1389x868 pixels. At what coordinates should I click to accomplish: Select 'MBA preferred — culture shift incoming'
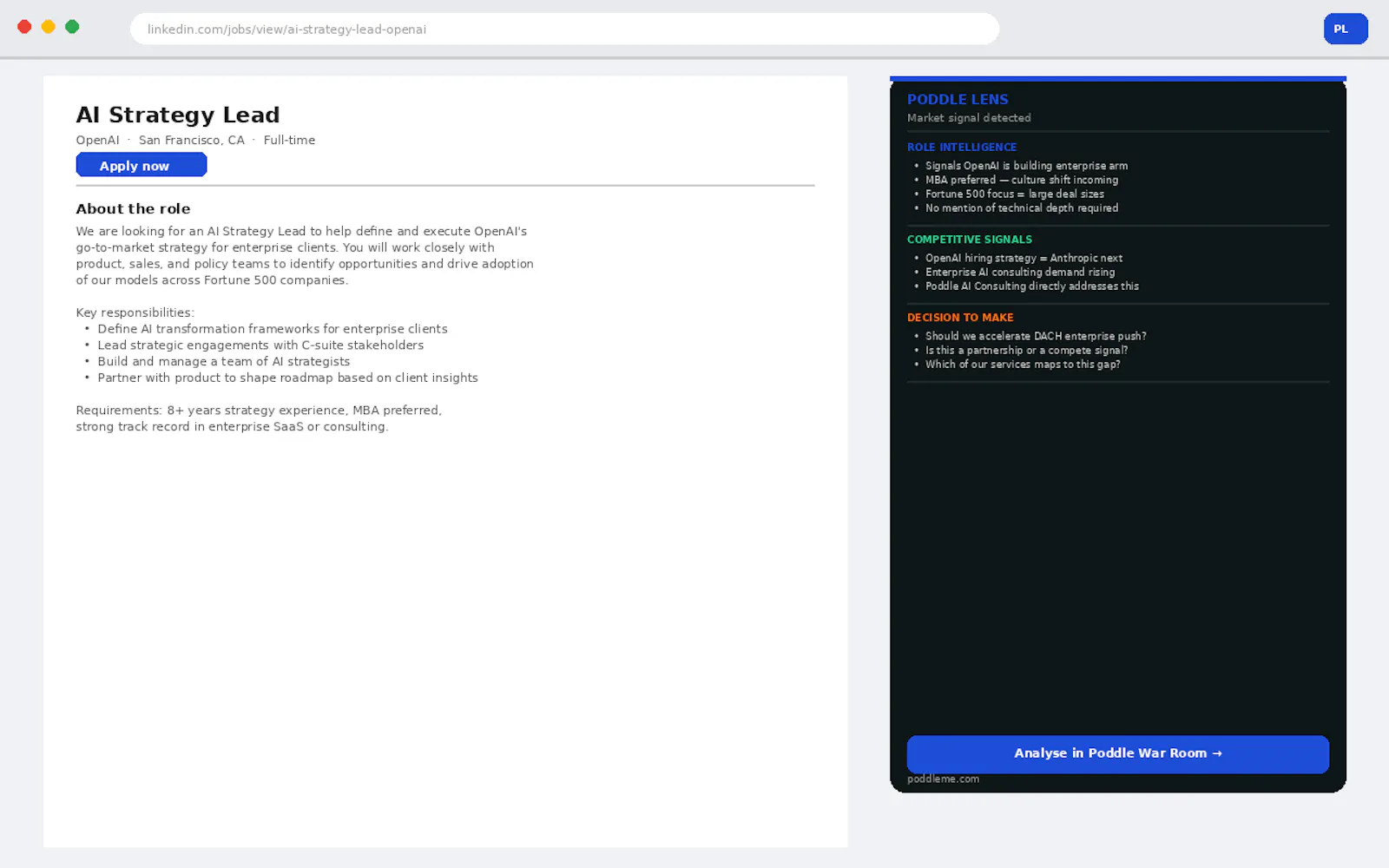pos(1022,180)
